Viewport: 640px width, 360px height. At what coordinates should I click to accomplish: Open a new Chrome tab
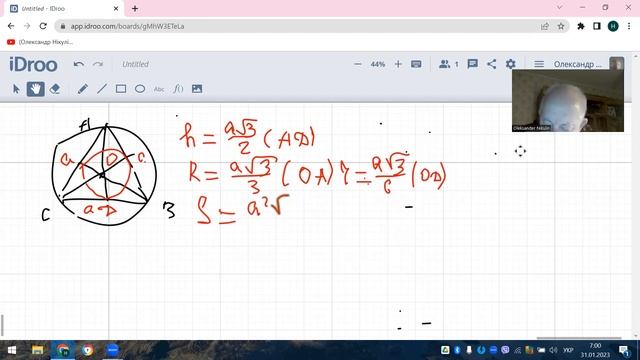coord(135,8)
